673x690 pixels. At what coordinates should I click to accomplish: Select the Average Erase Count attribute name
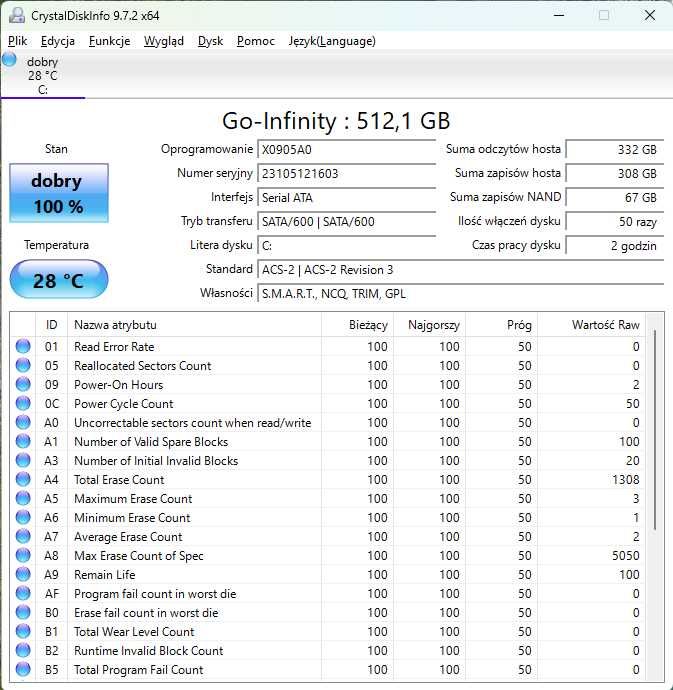tap(128, 536)
